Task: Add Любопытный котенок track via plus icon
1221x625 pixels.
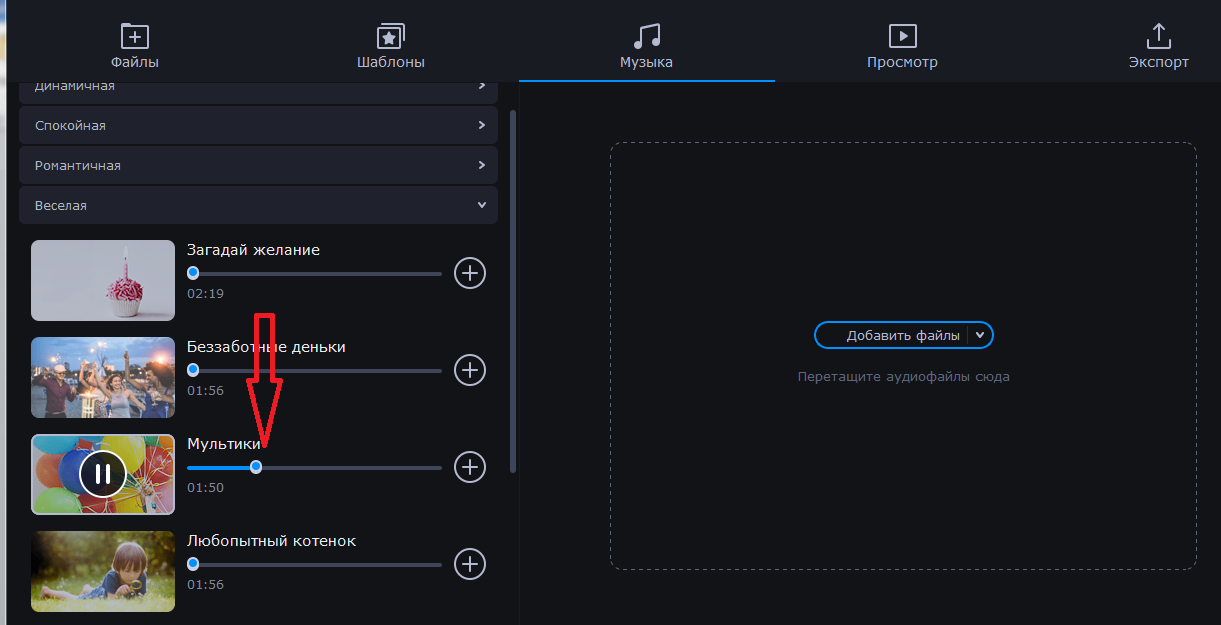Action: [x=470, y=564]
